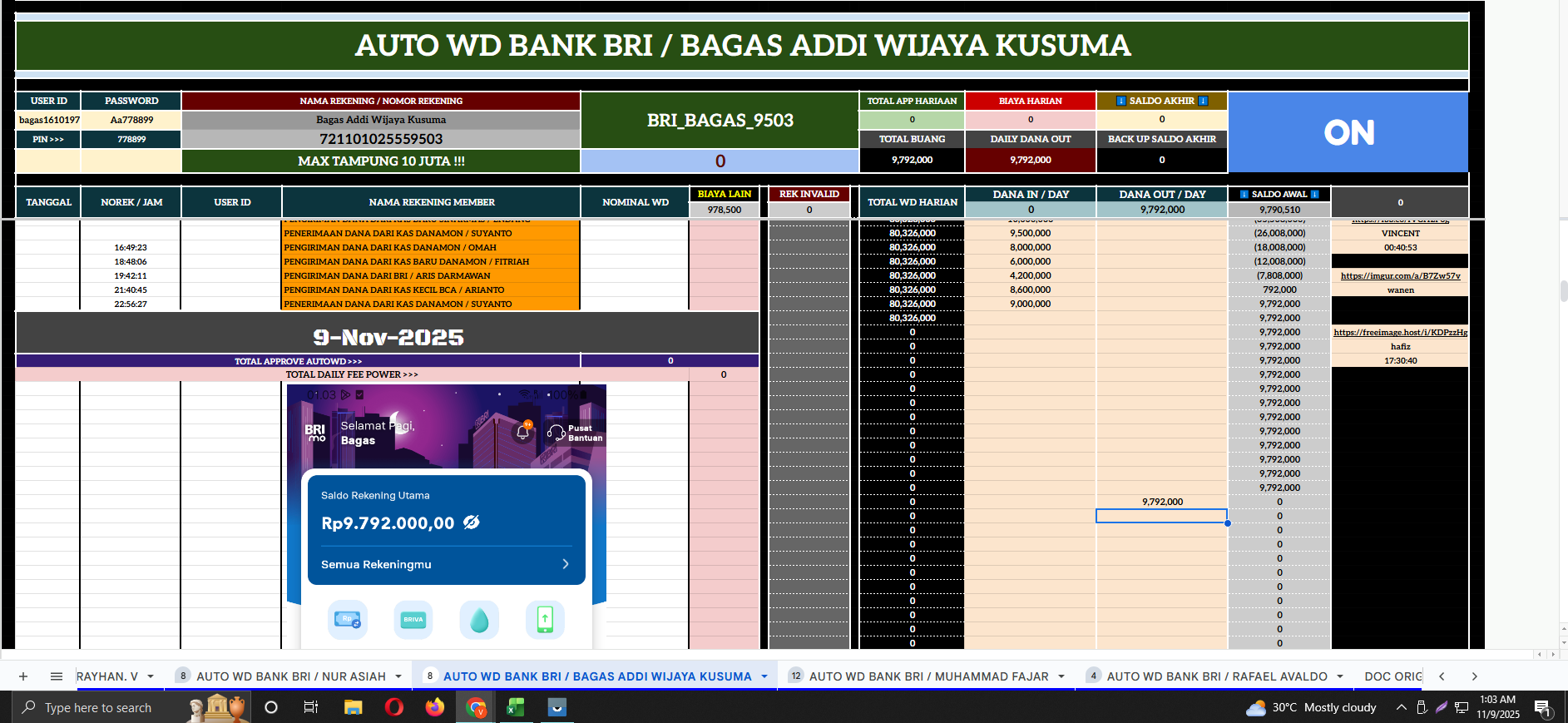Switch to AUTO WD BANK BRI / RAFAEL AVALDO tab

[1217, 676]
